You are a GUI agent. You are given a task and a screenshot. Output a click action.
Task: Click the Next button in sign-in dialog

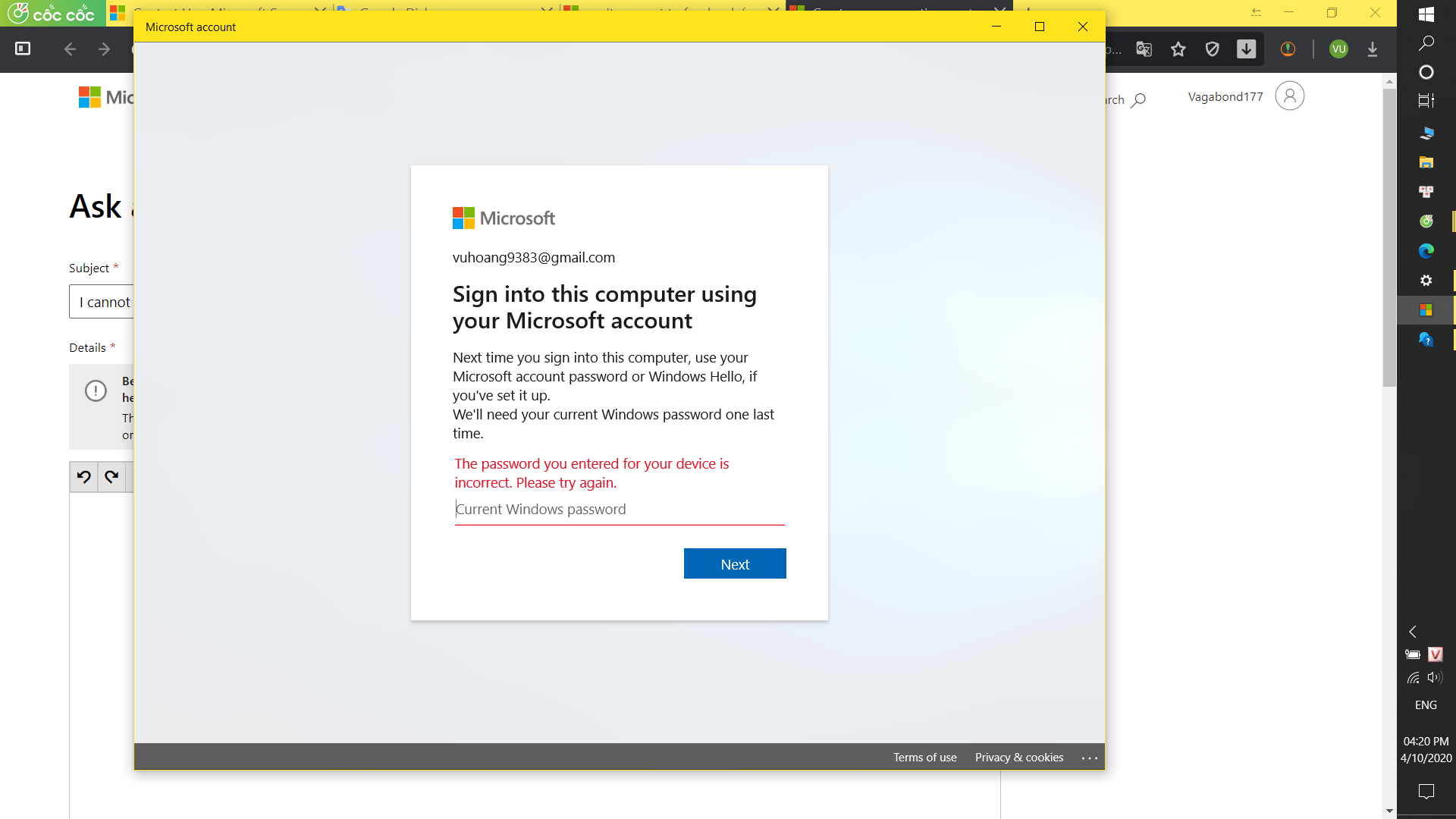tap(735, 563)
